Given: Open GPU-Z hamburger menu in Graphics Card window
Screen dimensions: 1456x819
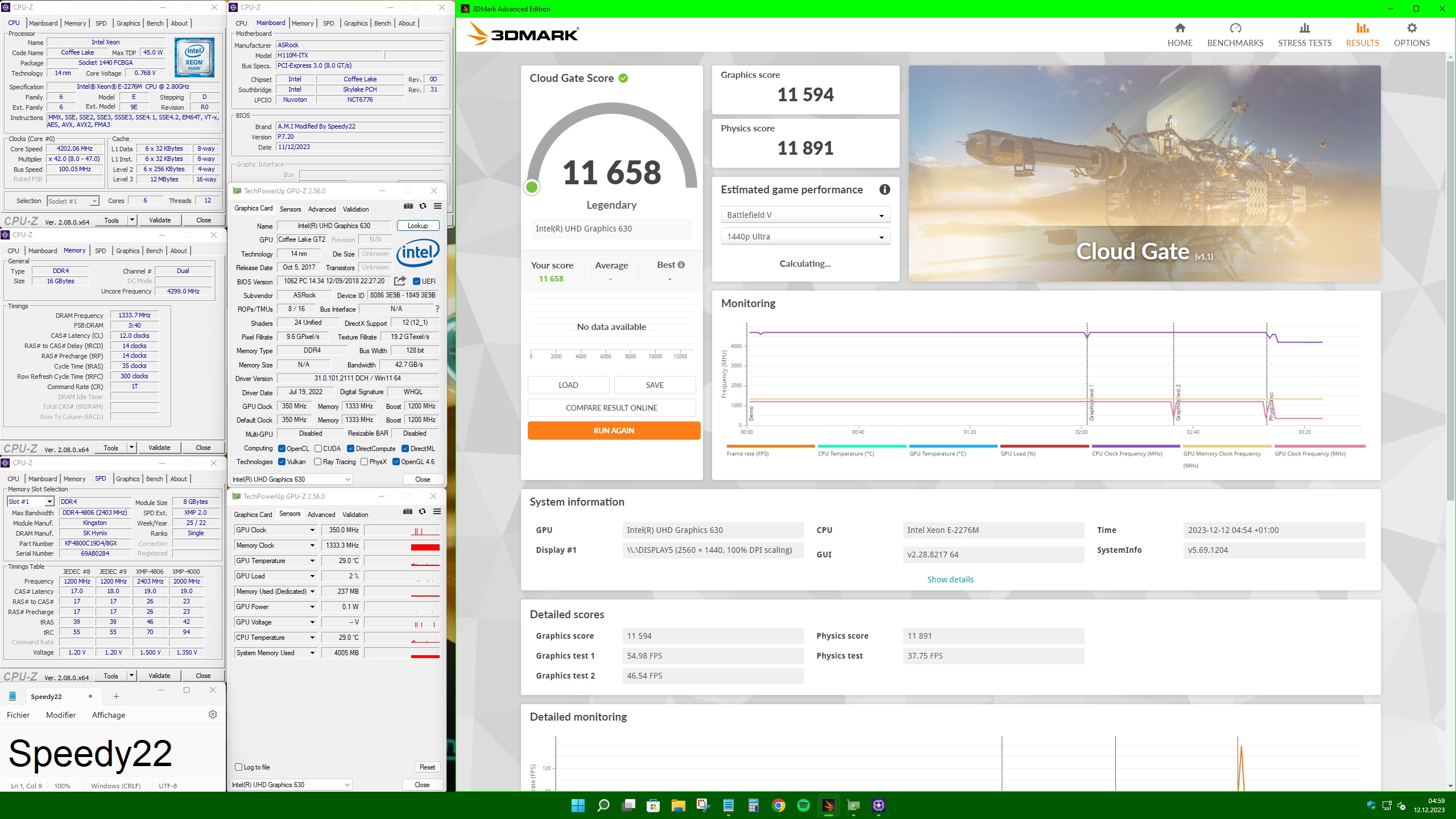Looking at the screenshot, I should pos(437,206).
